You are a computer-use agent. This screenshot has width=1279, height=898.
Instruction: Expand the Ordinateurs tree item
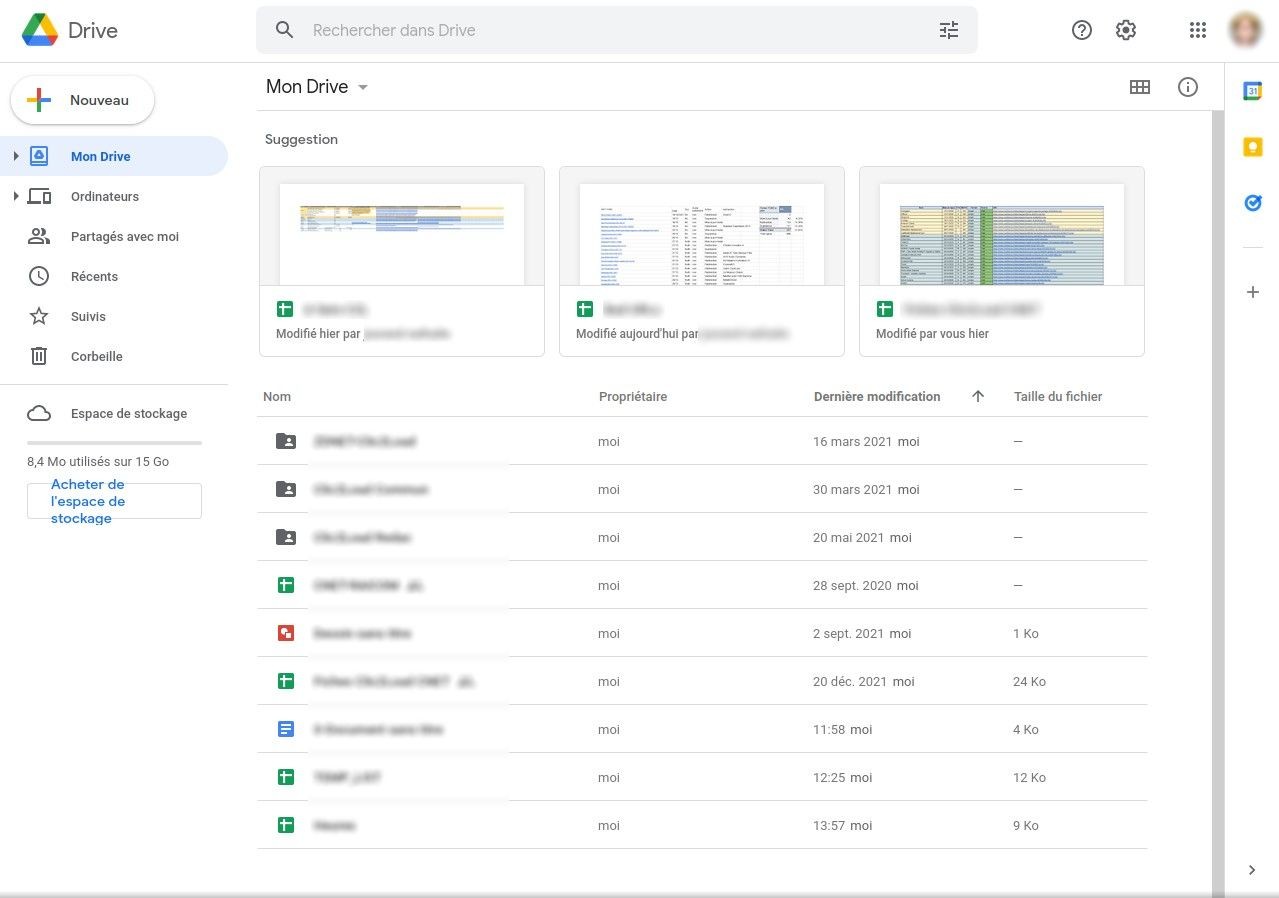pos(15,196)
